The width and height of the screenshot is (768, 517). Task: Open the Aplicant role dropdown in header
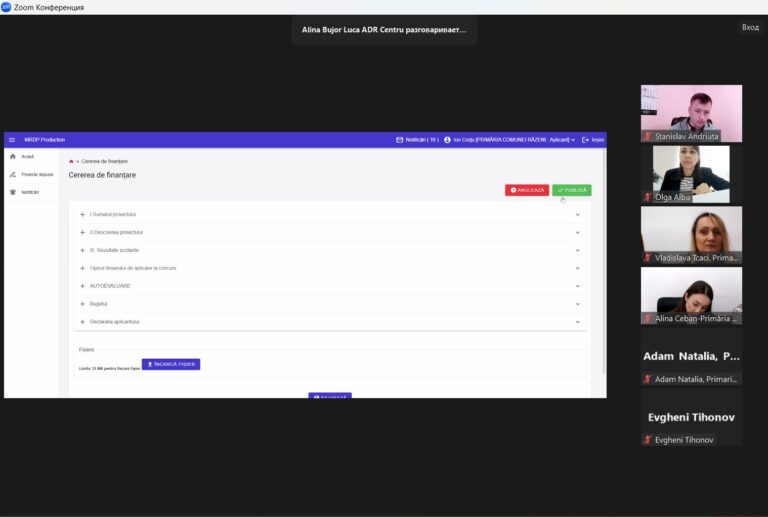[562, 140]
